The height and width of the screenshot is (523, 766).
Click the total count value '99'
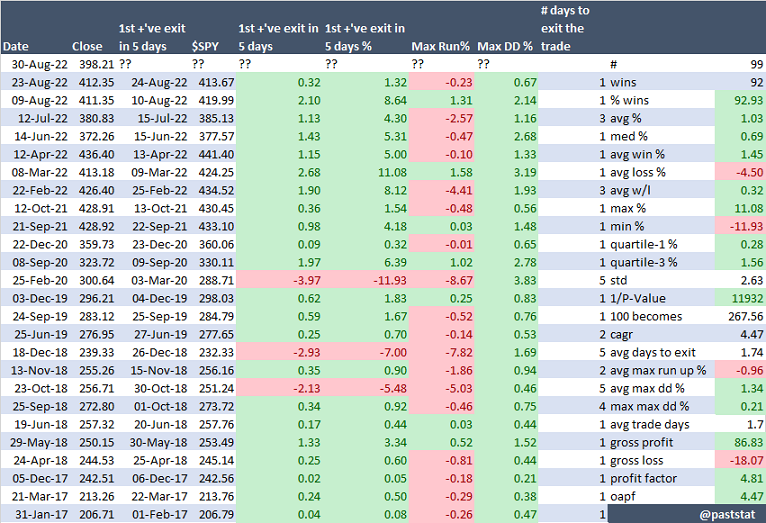click(757, 64)
